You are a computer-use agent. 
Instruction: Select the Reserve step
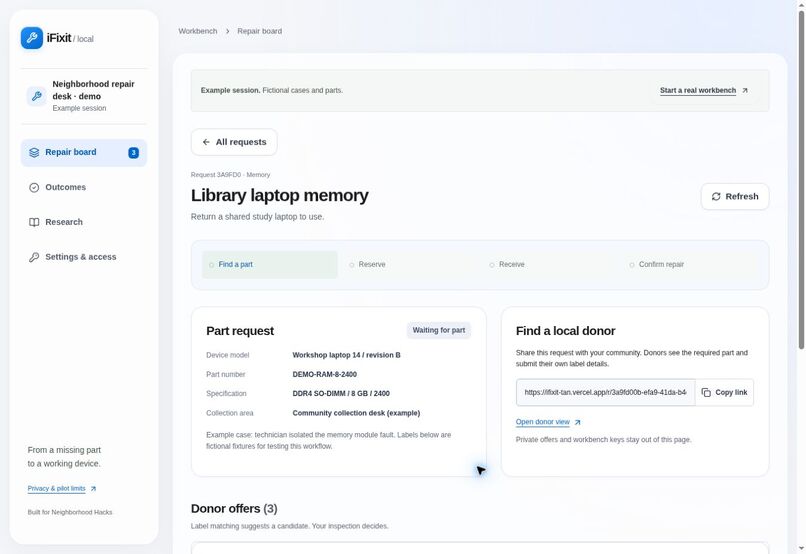(x=410, y=265)
